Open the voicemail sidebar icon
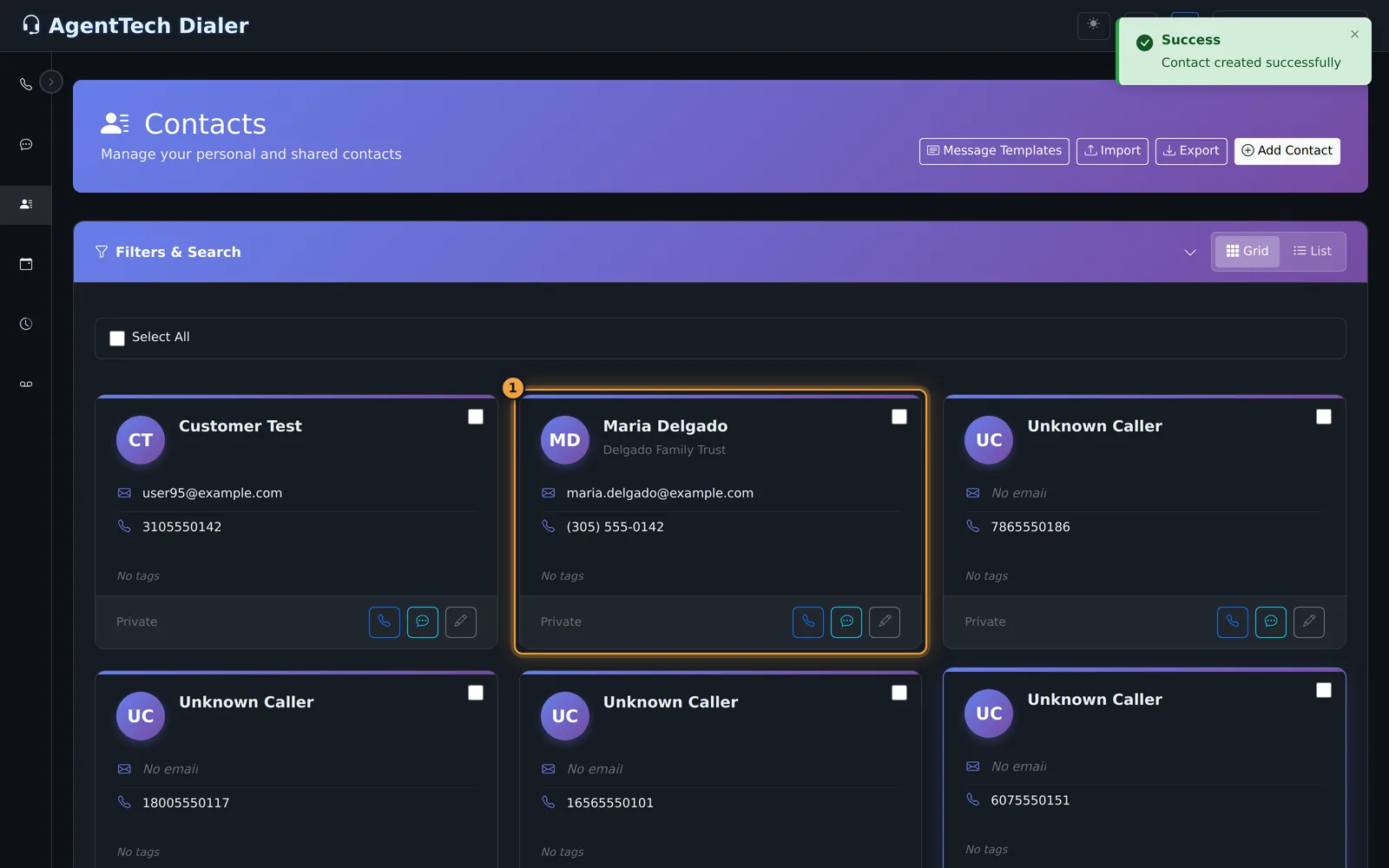The image size is (1389, 868). click(26, 384)
